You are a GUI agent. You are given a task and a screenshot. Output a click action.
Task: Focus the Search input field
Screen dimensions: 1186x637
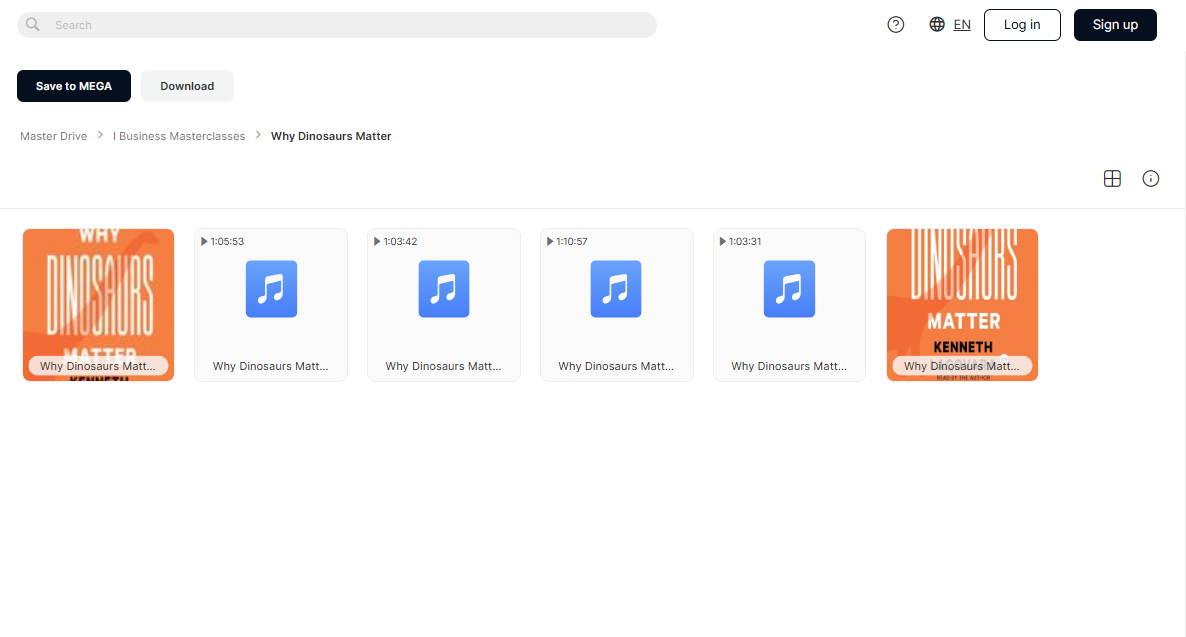[337, 25]
